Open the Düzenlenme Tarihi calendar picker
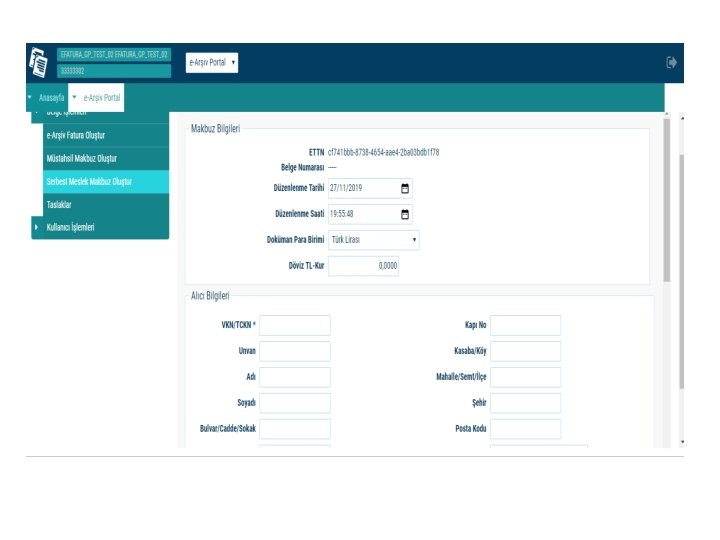Screen dimensions: 720x540 click(x=405, y=188)
